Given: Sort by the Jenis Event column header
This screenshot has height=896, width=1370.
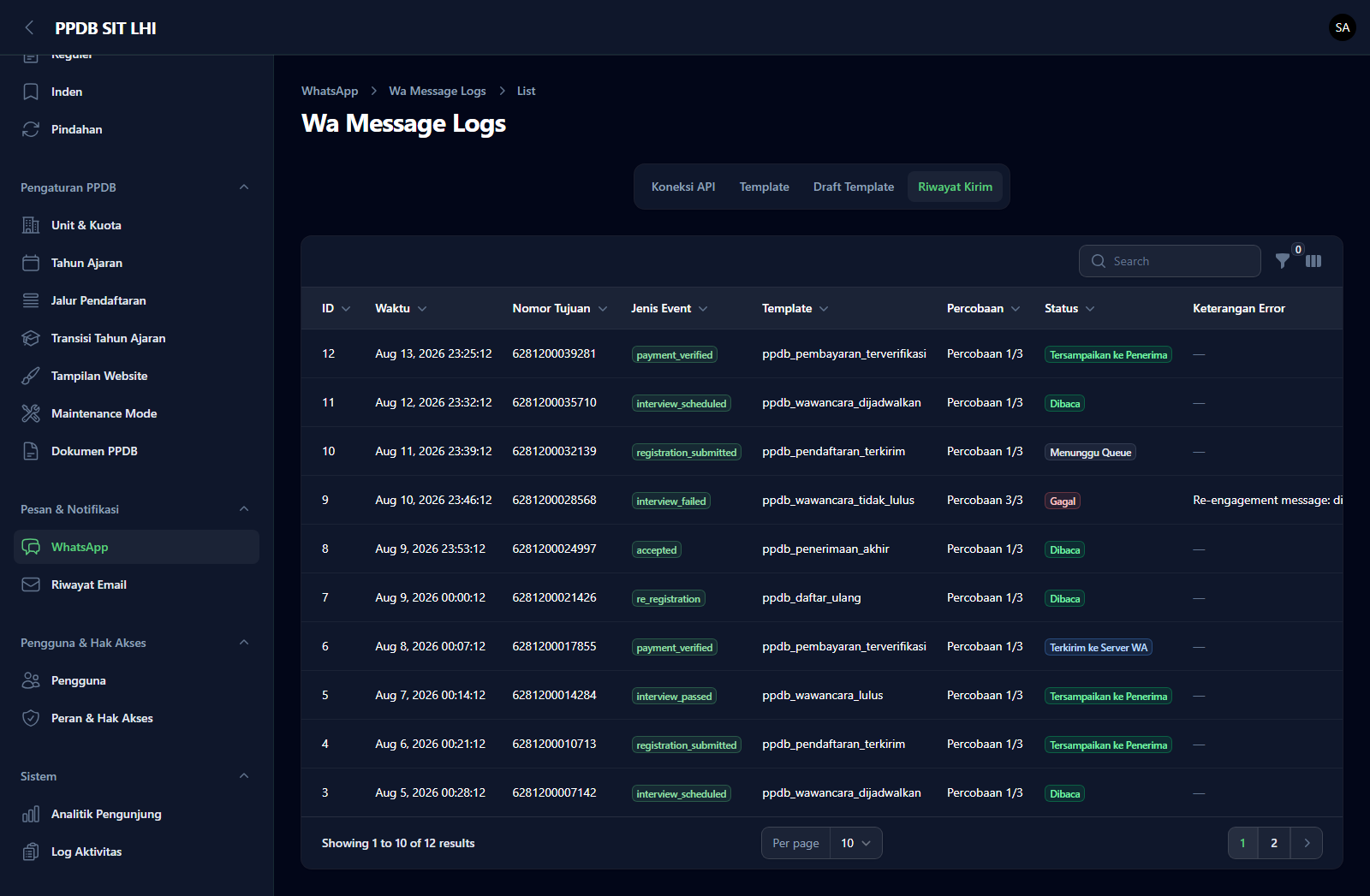Looking at the screenshot, I should (670, 308).
